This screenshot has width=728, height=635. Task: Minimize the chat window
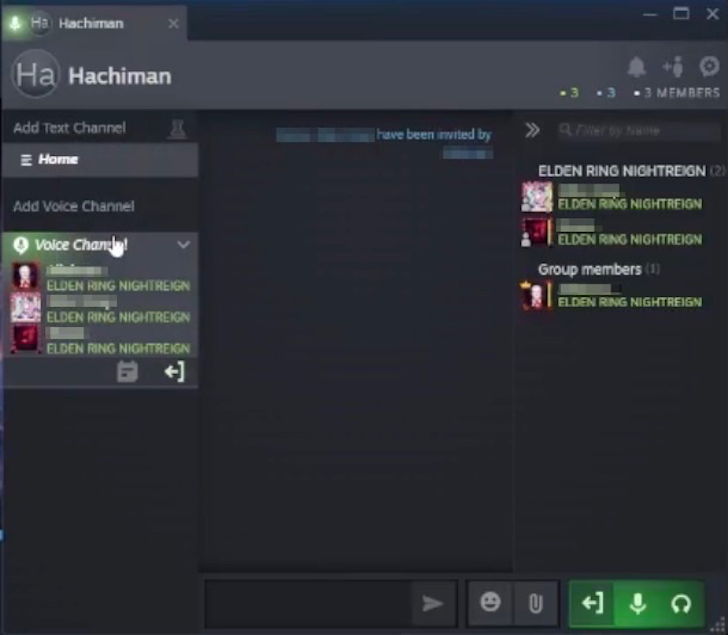click(650, 14)
